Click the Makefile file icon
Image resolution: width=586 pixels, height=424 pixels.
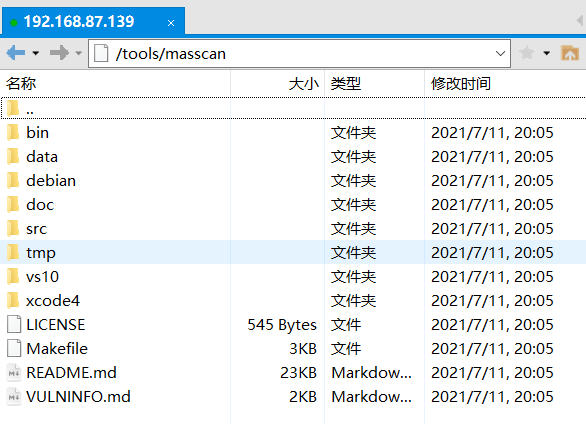[x=14, y=348]
